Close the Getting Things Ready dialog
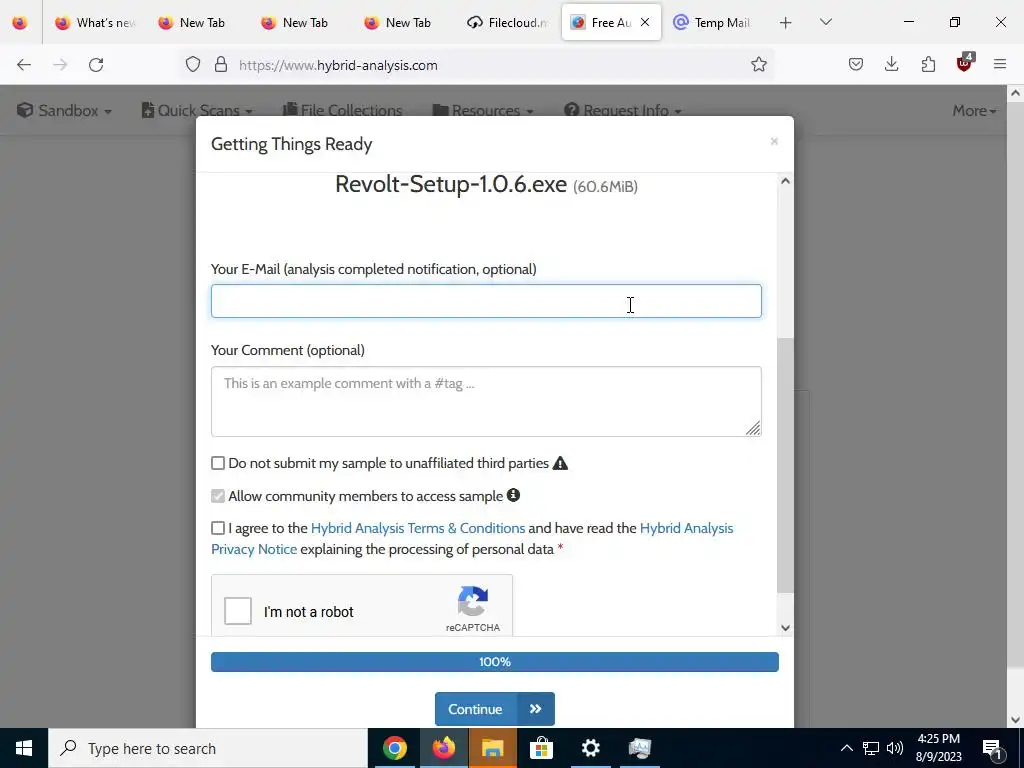The width and height of the screenshot is (1024, 768). (x=774, y=142)
